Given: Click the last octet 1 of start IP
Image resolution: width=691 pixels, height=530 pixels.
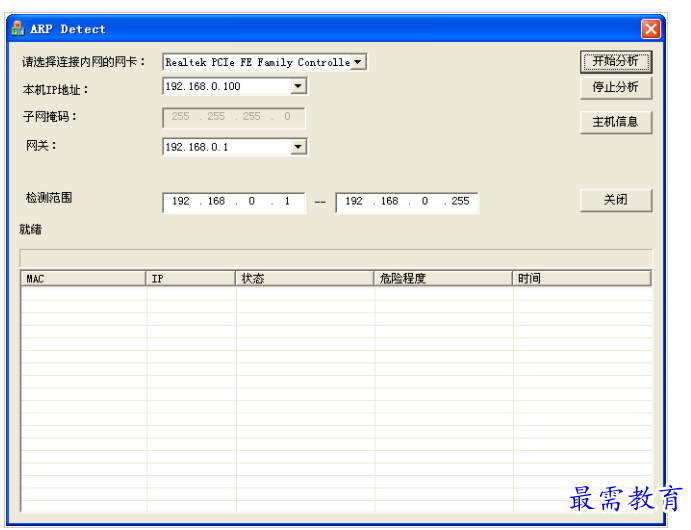Looking at the screenshot, I should tap(287, 201).
